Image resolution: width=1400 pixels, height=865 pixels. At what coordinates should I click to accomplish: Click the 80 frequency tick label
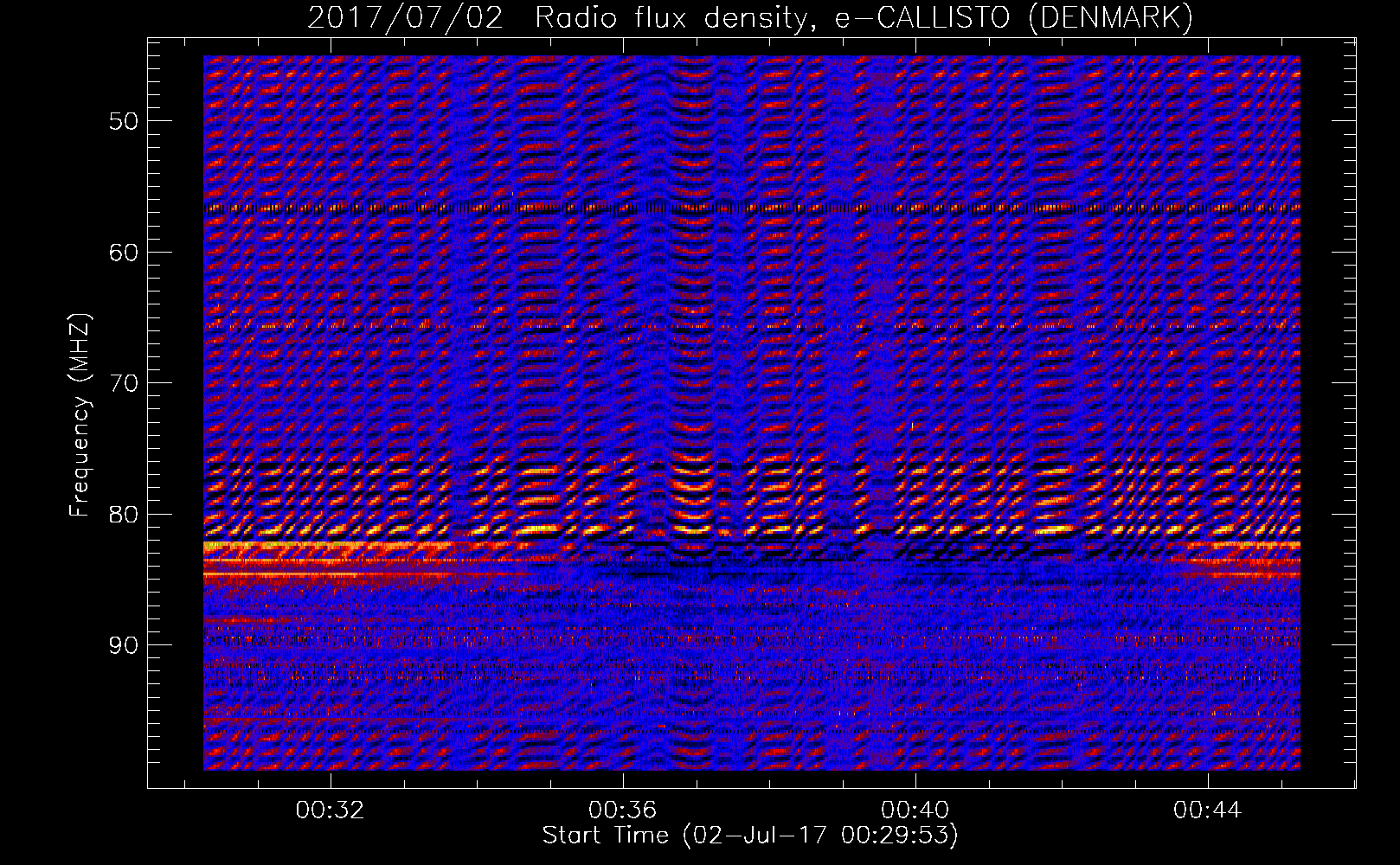click(124, 514)
